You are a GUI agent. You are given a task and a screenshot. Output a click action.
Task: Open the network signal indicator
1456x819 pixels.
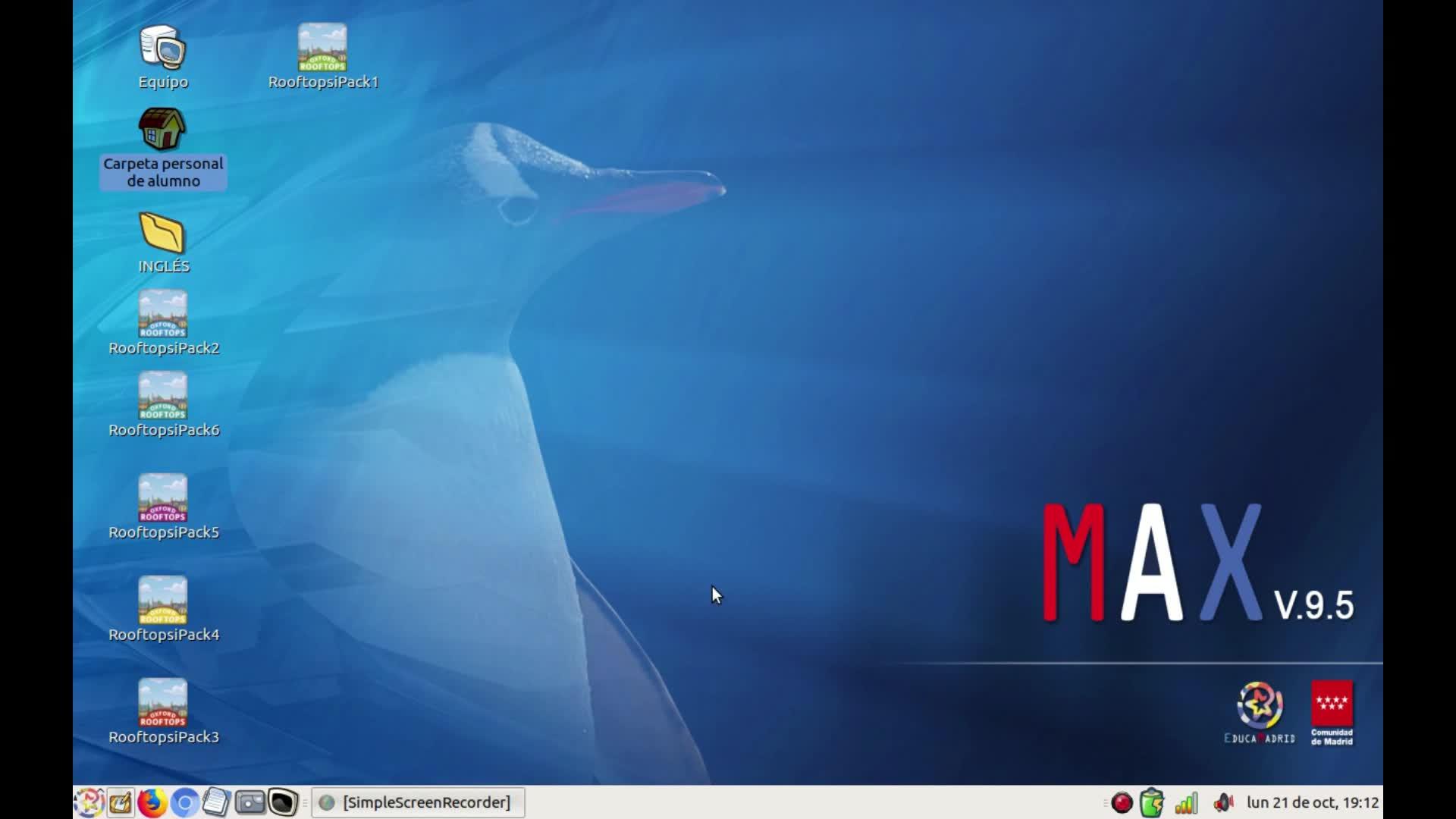[1186, 802]
